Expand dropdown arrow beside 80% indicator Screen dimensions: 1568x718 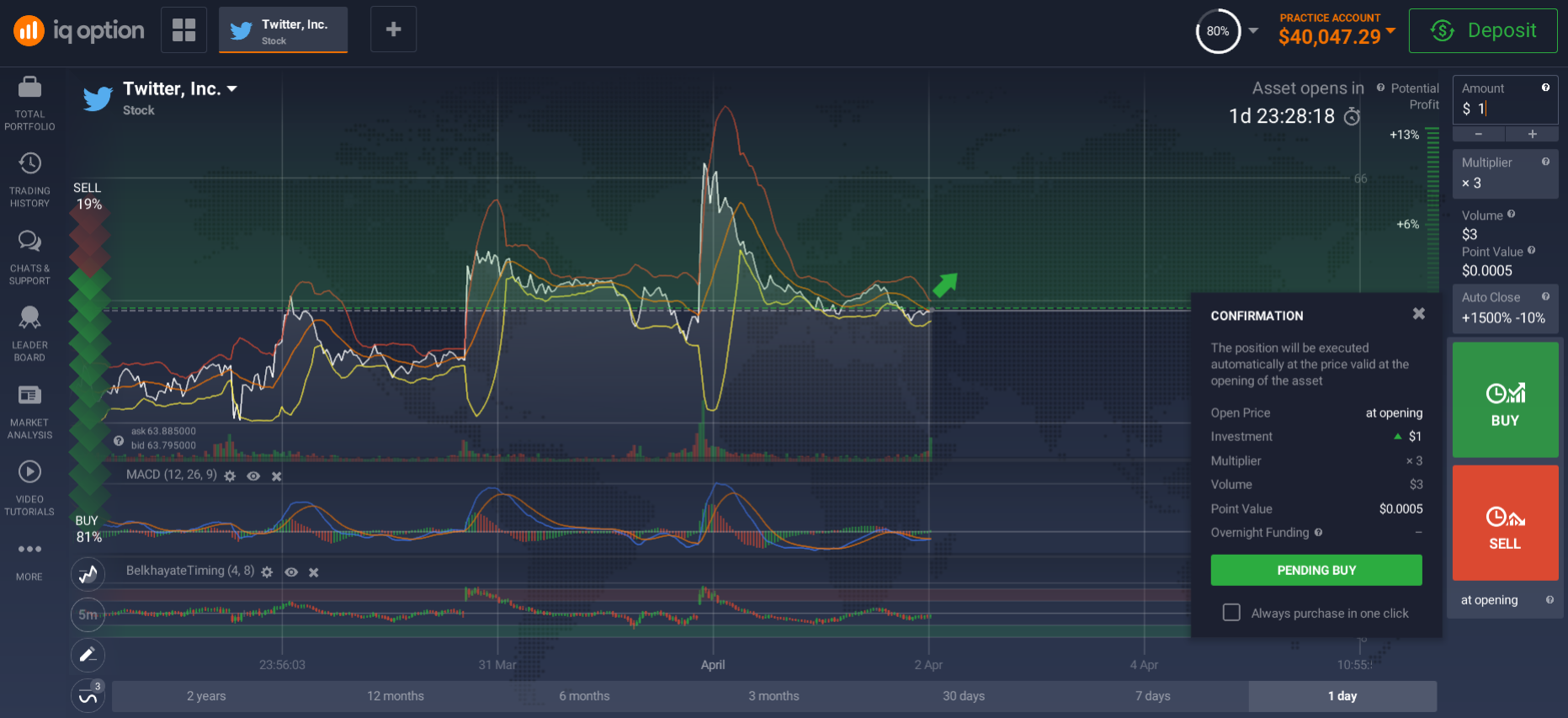(x=1253, y=31)
